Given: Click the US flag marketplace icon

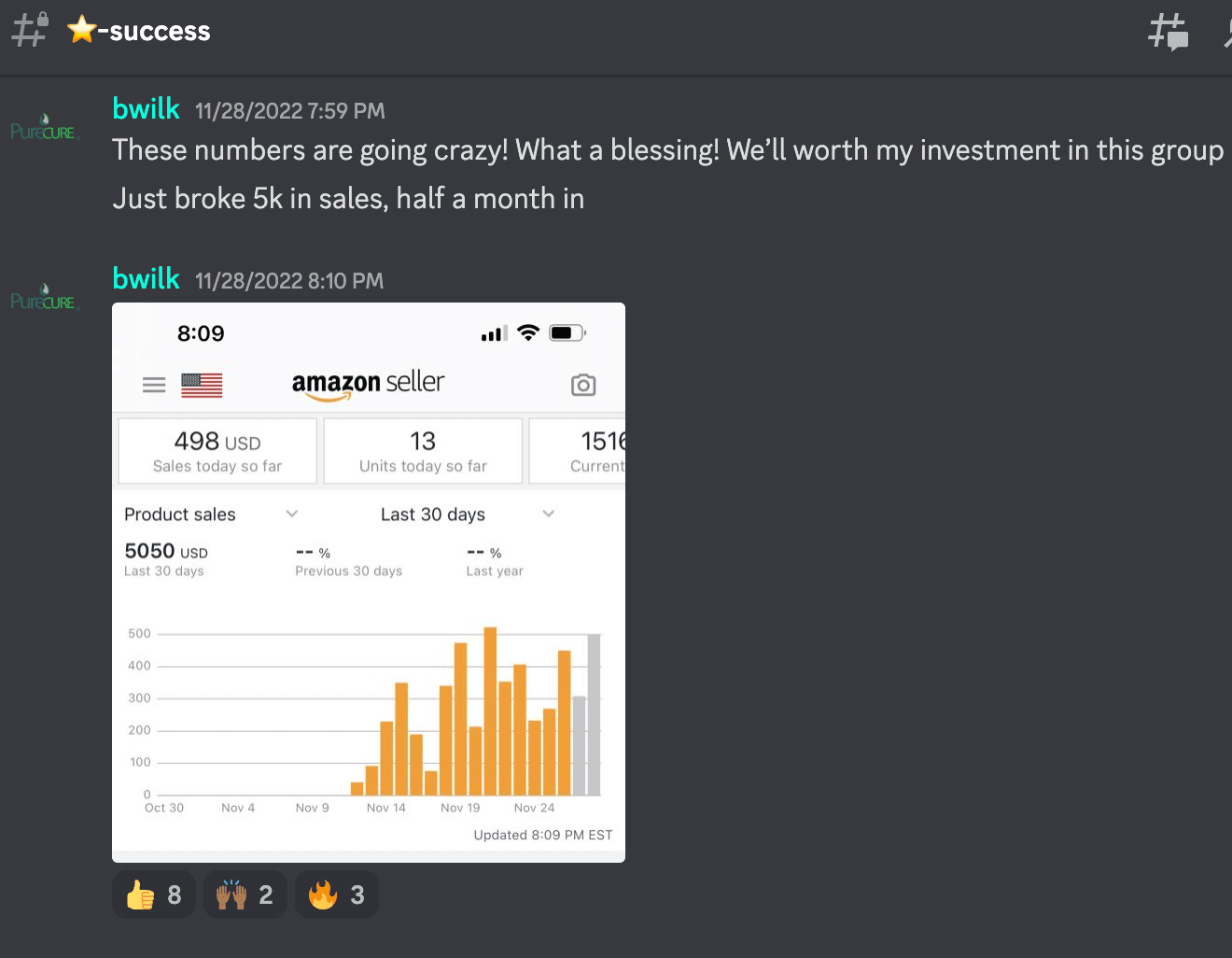Looking at the screenshot, I should click(202, 385).
